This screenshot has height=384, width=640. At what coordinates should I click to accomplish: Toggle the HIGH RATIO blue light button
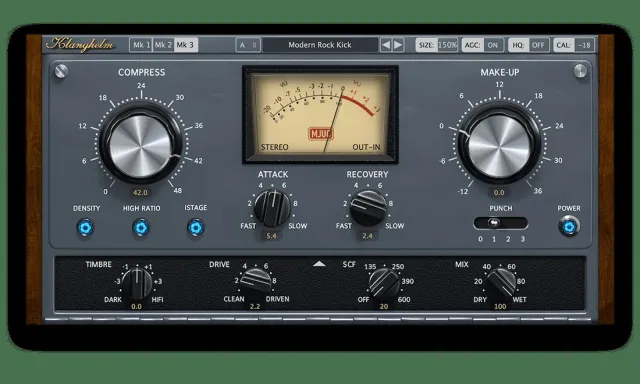pyautogui.click(x=141, y=227)
